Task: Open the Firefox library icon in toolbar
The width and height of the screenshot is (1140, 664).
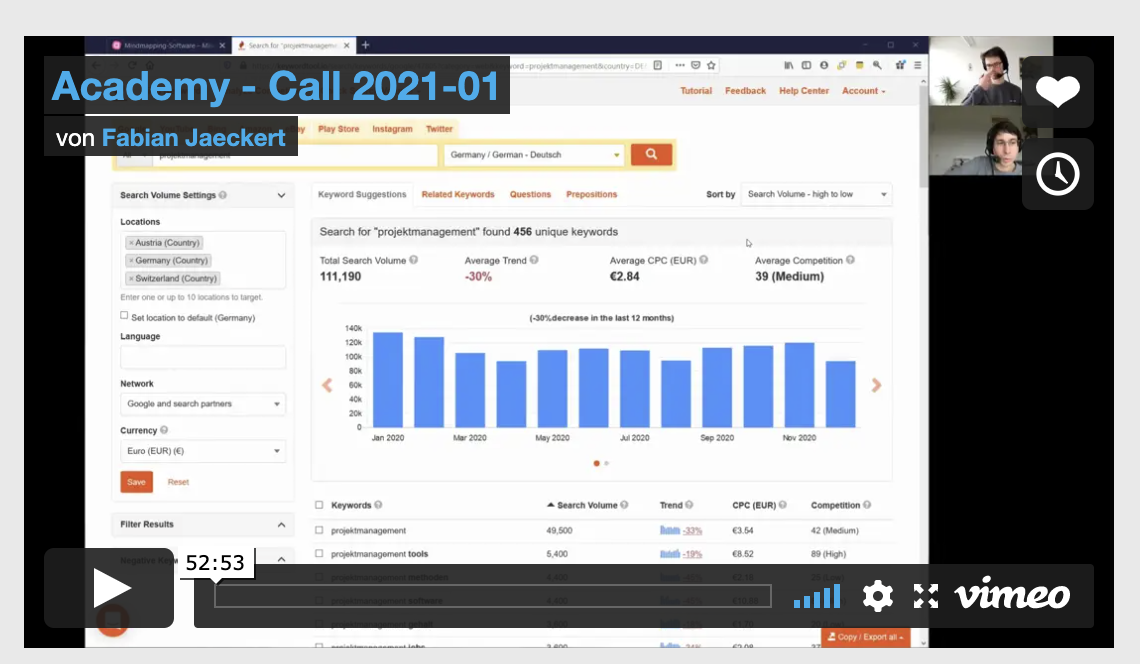Action: 789,65
